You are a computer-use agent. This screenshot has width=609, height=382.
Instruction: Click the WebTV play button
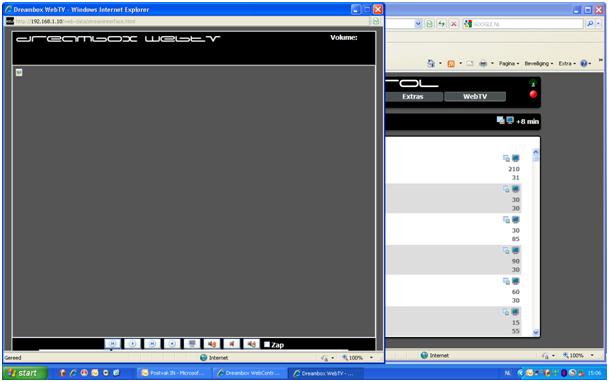132,344
